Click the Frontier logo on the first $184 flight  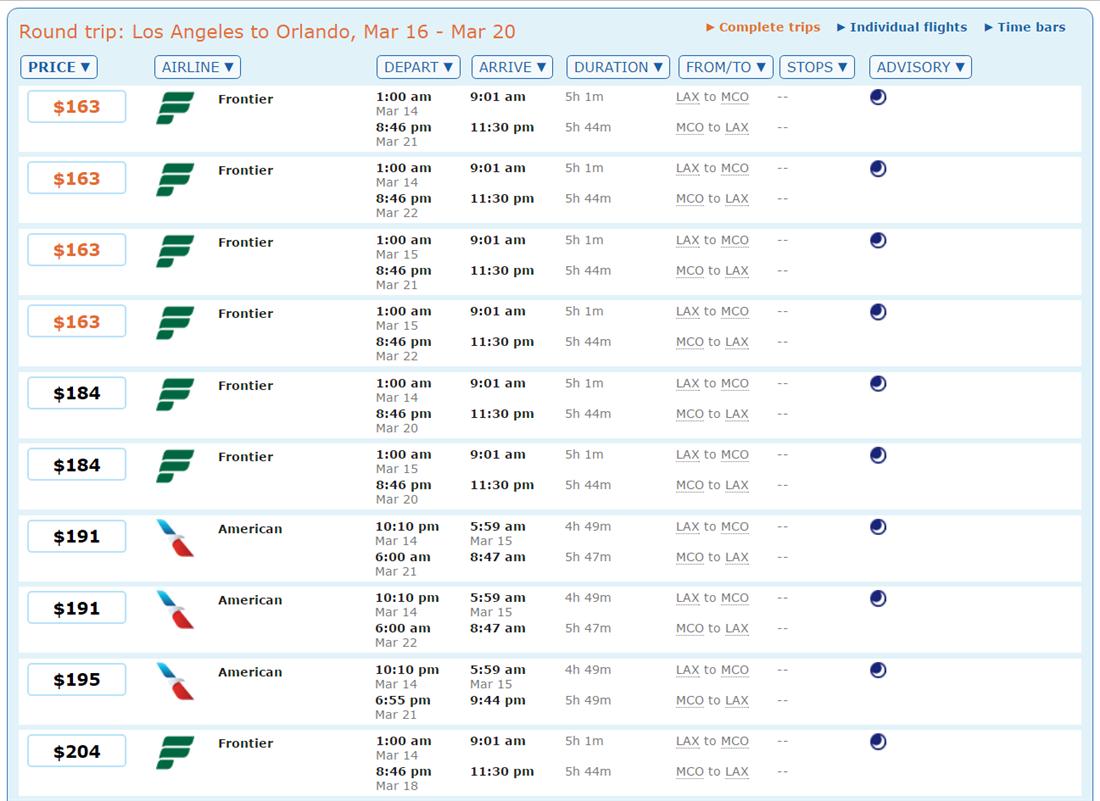pyautogui.click(x=174, y=391)
